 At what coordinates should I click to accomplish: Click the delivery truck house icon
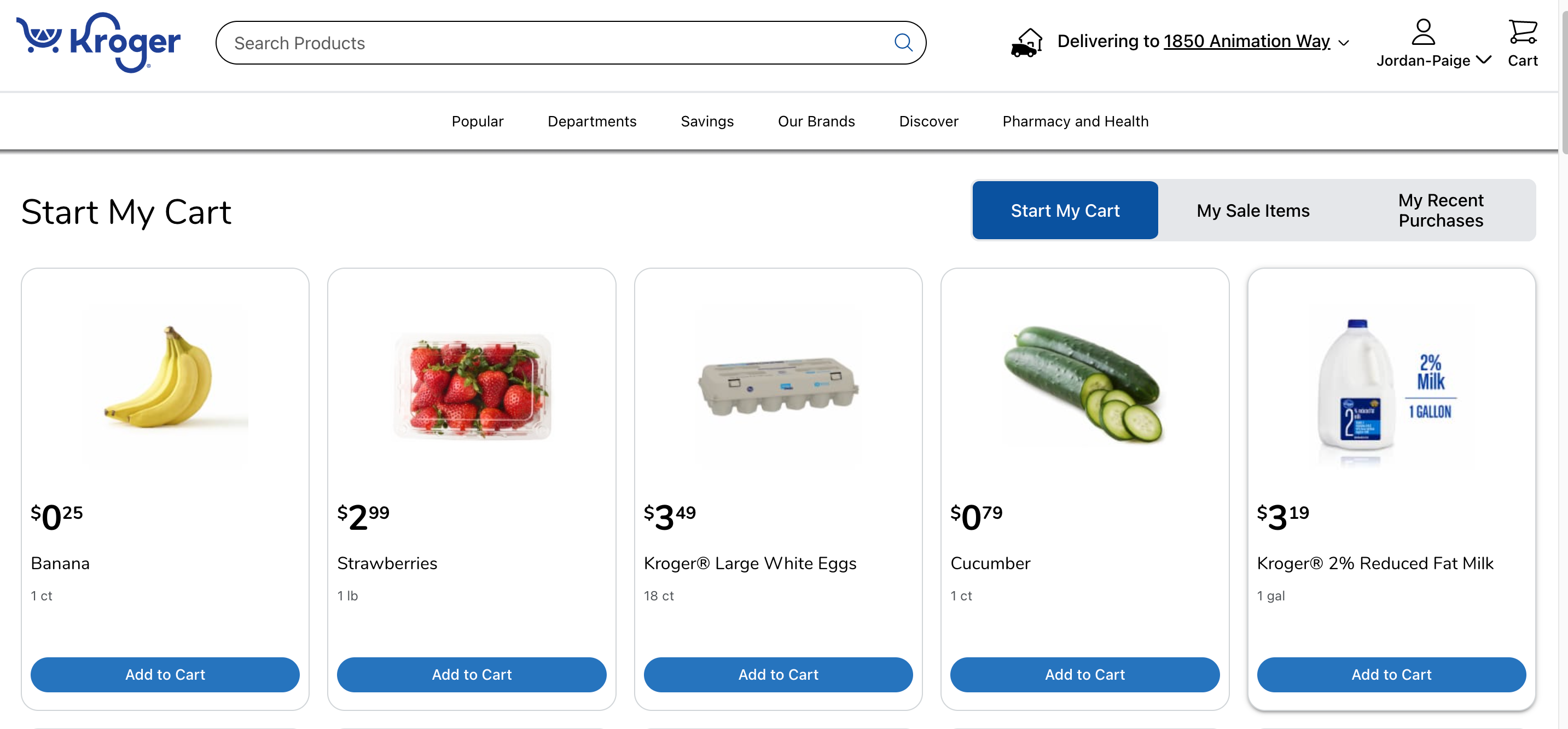click(x=1026, y=43)
